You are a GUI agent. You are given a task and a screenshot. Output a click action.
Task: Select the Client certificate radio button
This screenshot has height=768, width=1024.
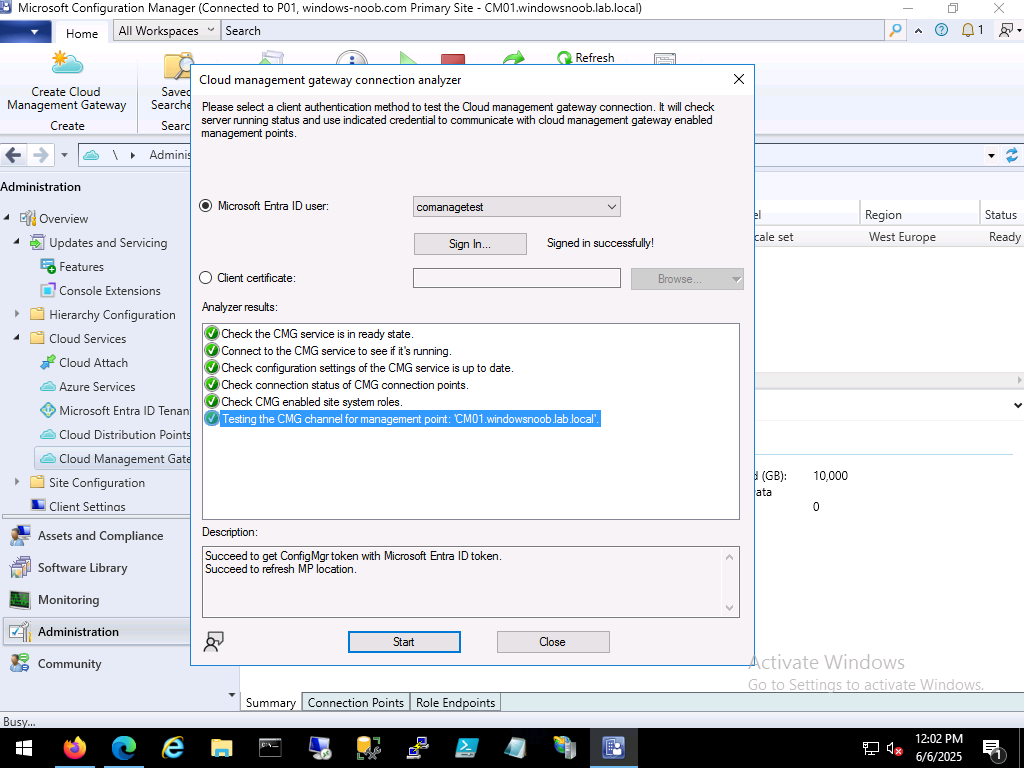click(x=206, y=278)
